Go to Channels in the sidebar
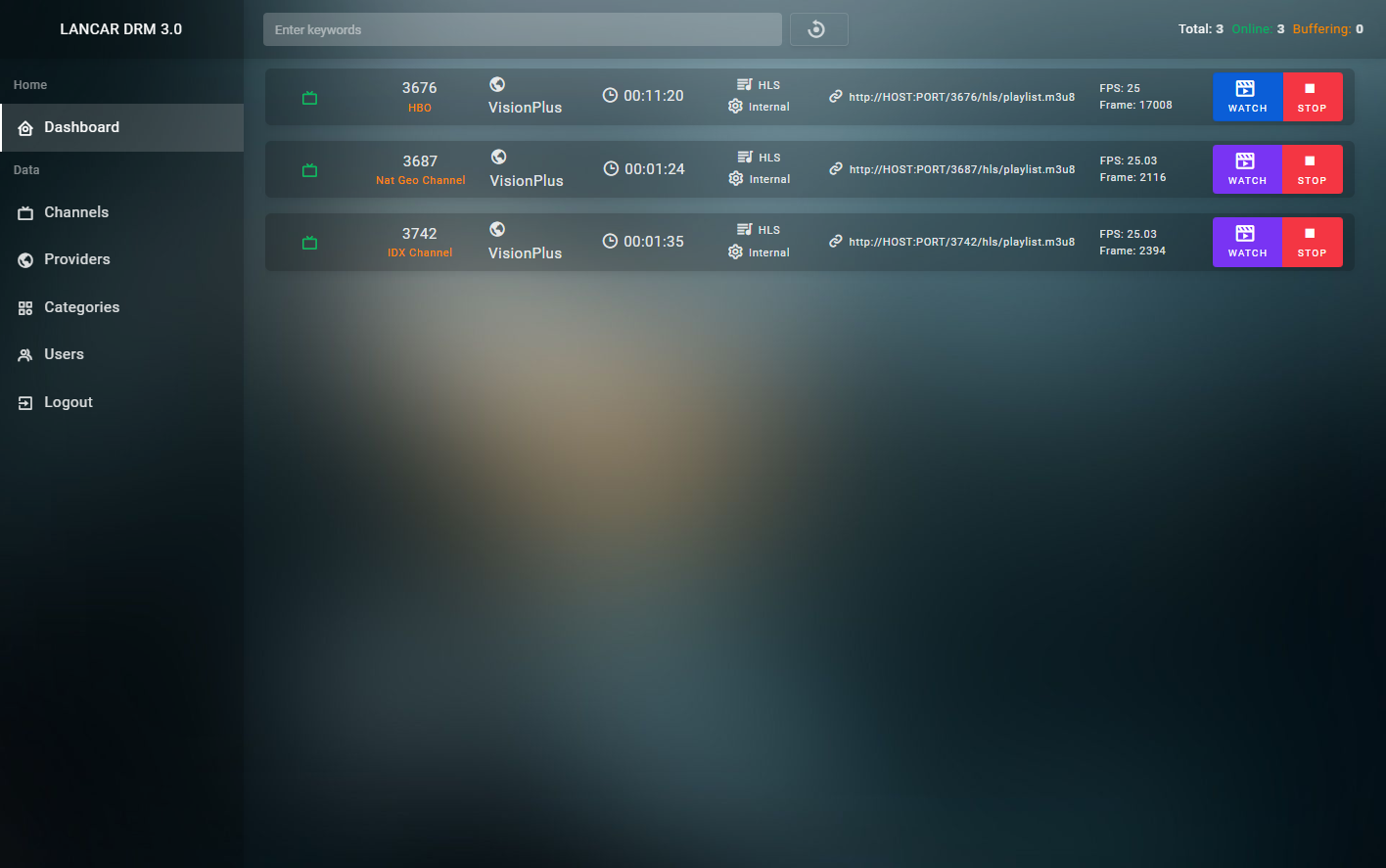Viewport: 1386px width, 868px height. coord(76,212)
